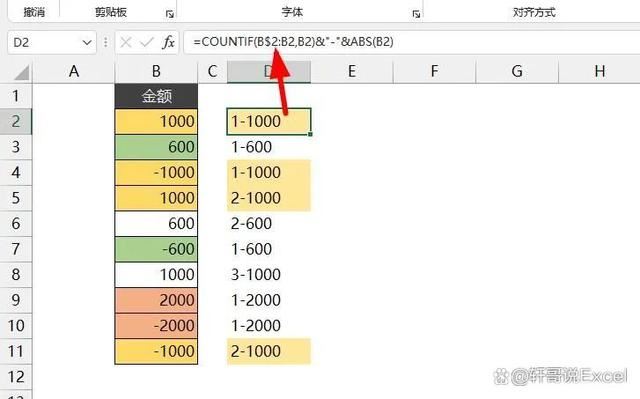This screenshot has height=399, width=640.
Task: Select row 7 header
Action: [x=16, y=249]
